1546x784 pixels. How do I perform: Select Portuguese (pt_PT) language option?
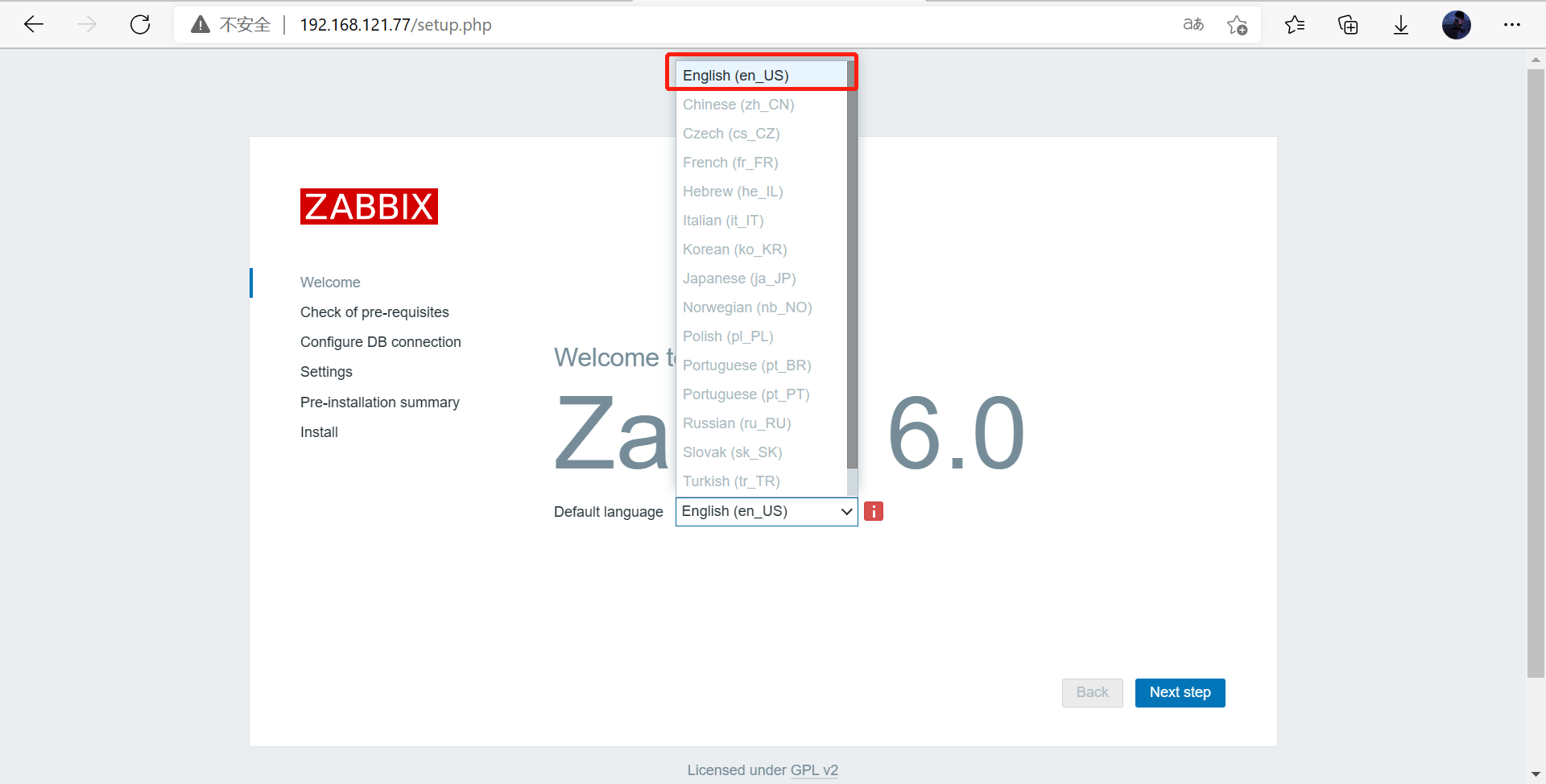click(x=762, y=394)
